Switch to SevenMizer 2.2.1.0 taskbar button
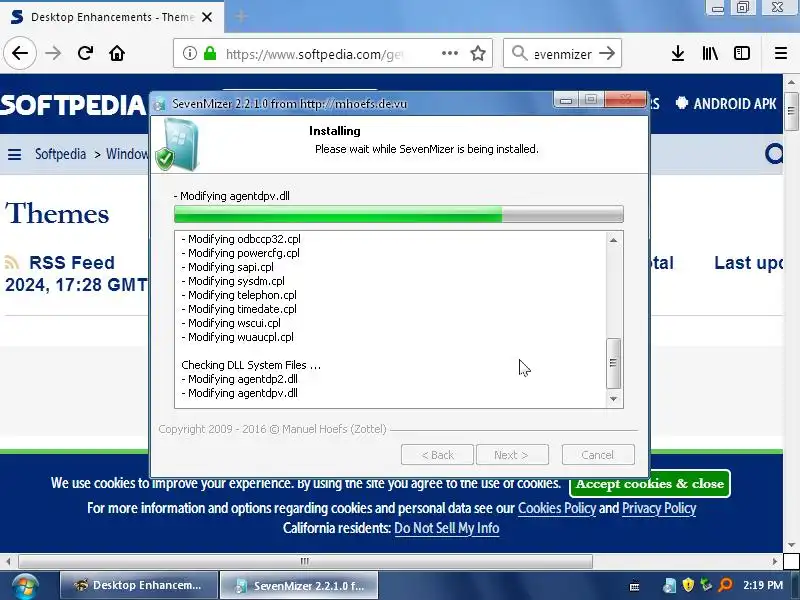Viewport: 800px width, 600px height. 299,585
